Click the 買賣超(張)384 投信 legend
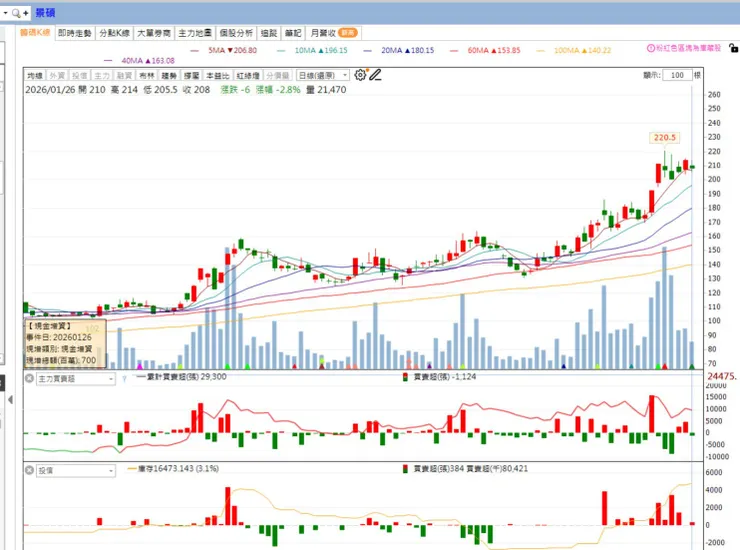 465,468
